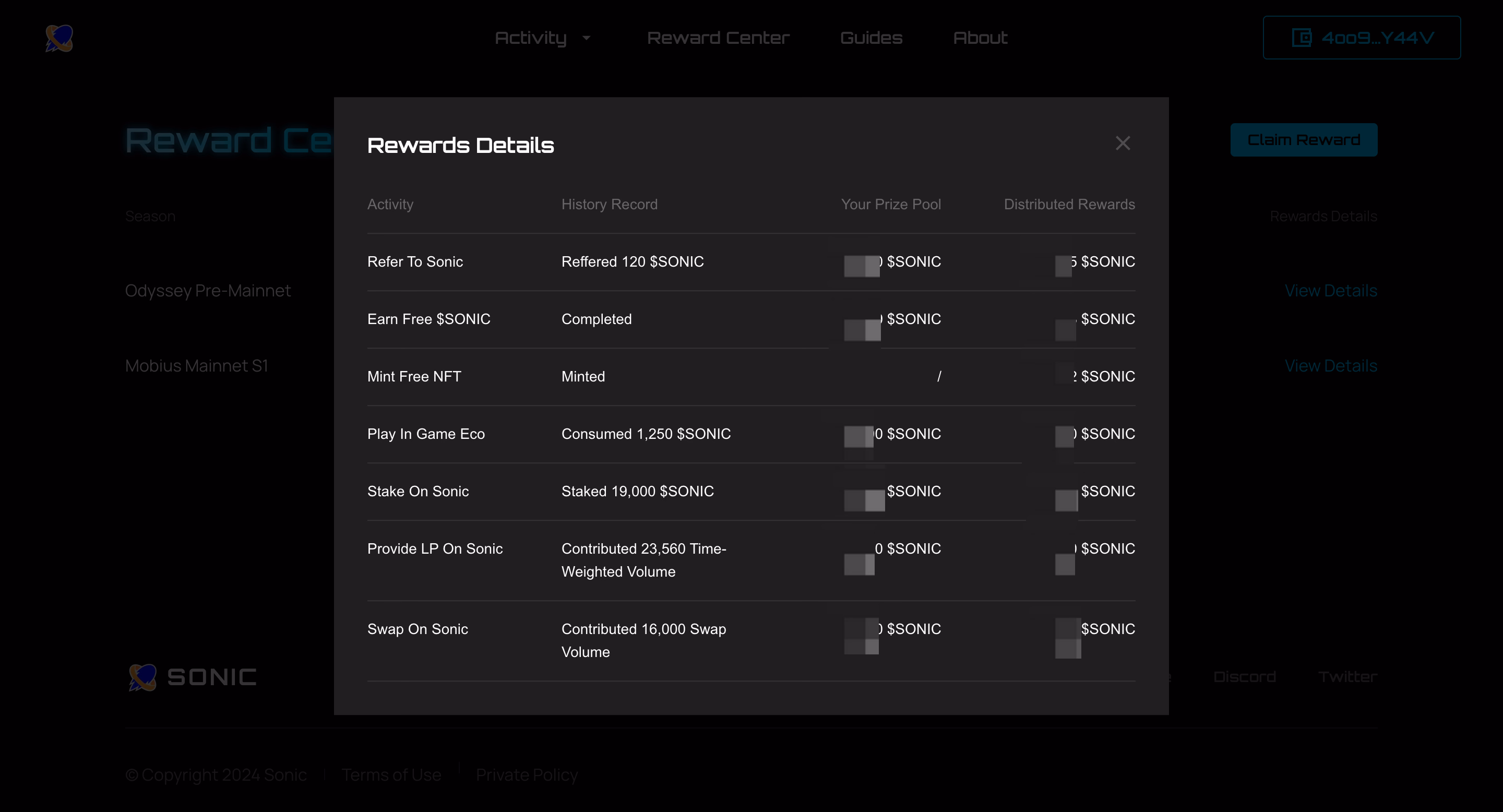Expand the Activity dropdown arrow

tap(587, 38)
